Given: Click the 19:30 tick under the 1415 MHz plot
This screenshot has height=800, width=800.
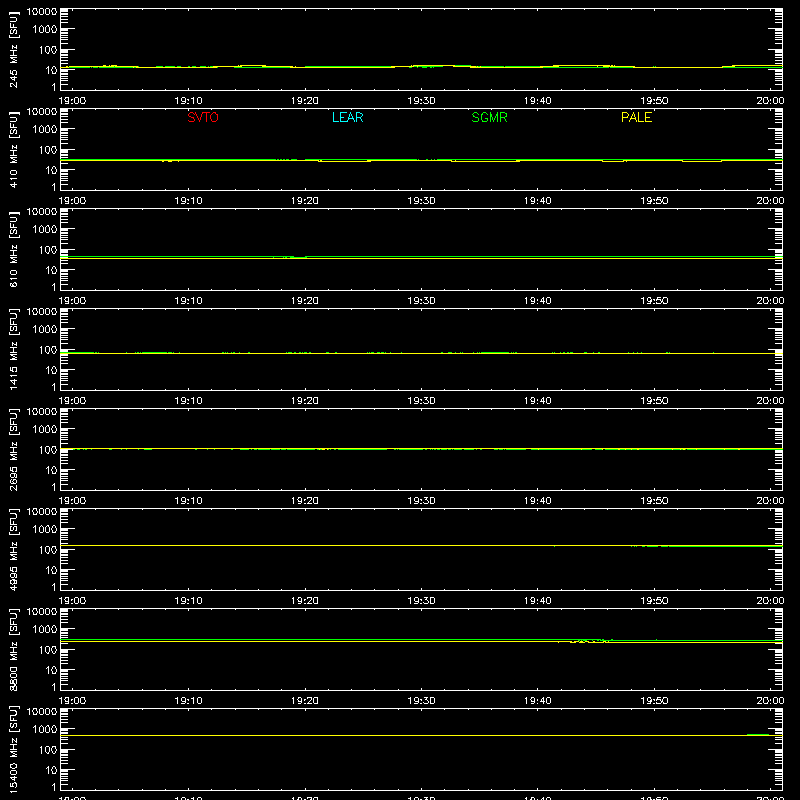Looking at the screenshot, I should tap(421, 401).
